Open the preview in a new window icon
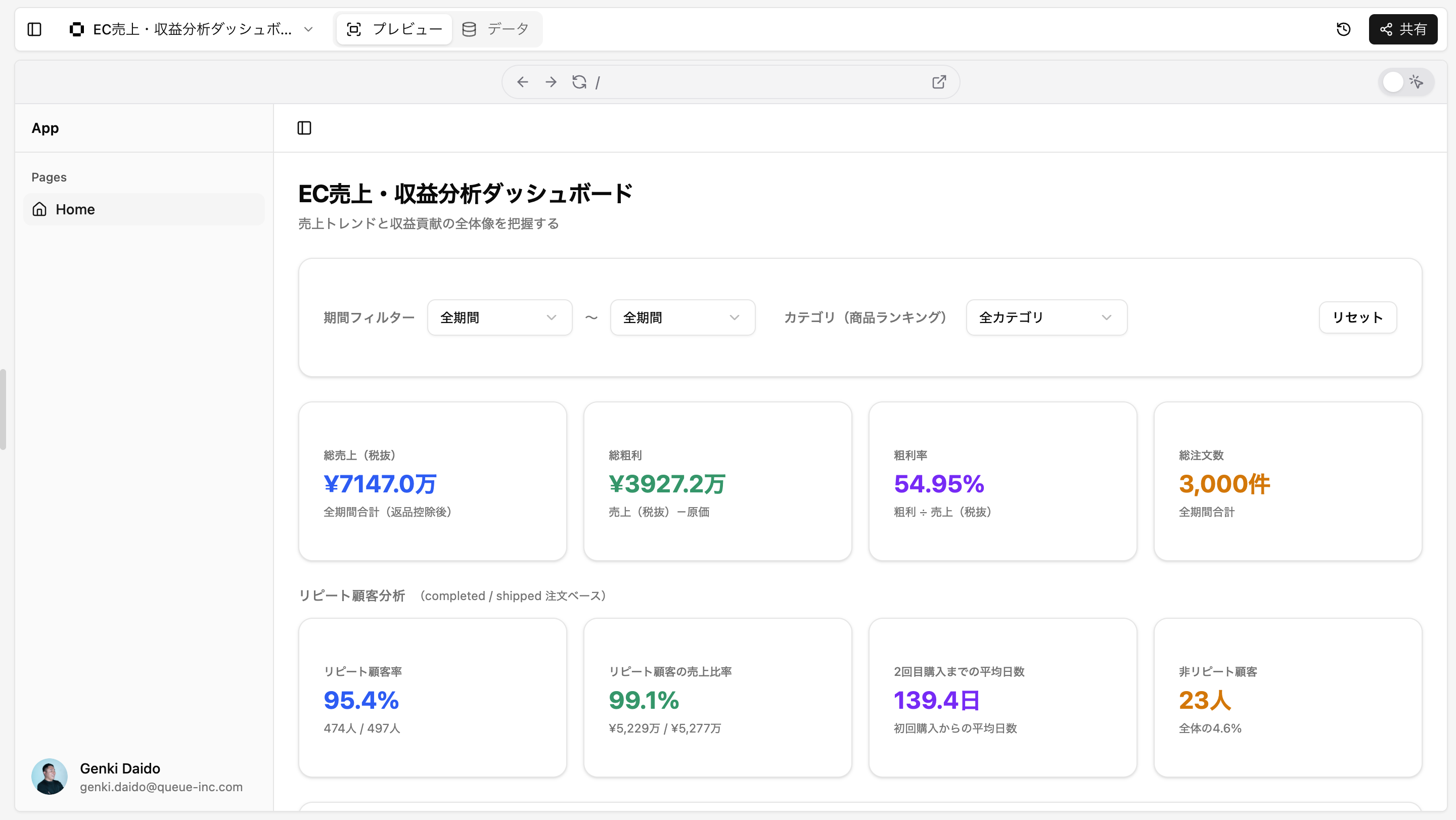 939,82
